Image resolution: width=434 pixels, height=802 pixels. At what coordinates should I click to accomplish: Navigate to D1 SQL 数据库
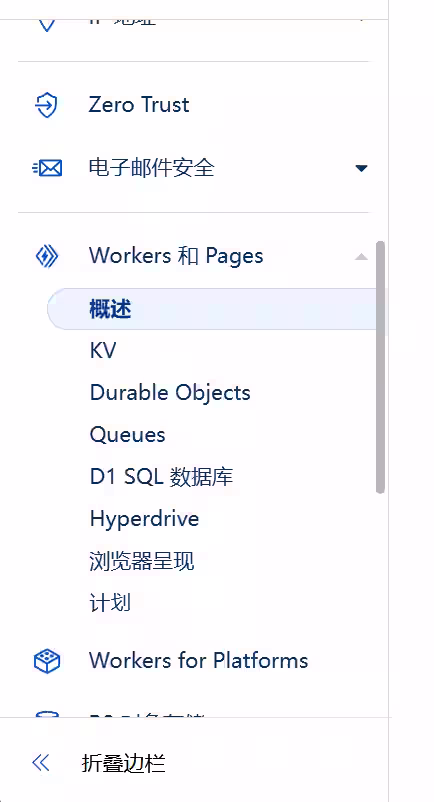162,477
